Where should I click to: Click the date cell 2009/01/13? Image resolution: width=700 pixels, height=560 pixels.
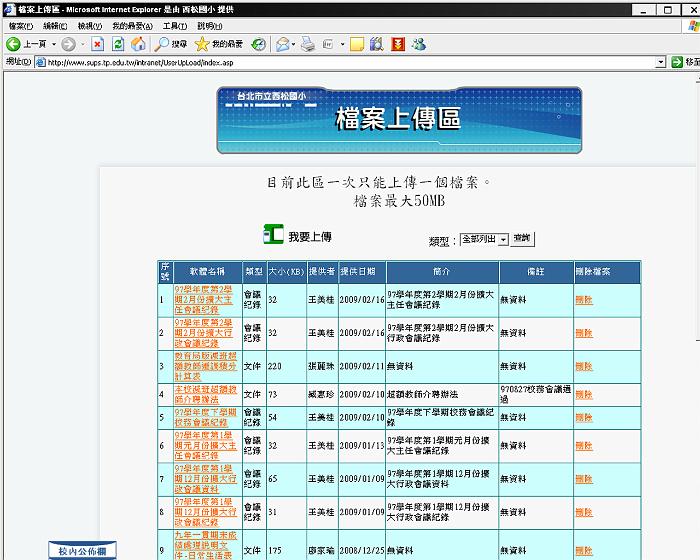click(362, 446)
